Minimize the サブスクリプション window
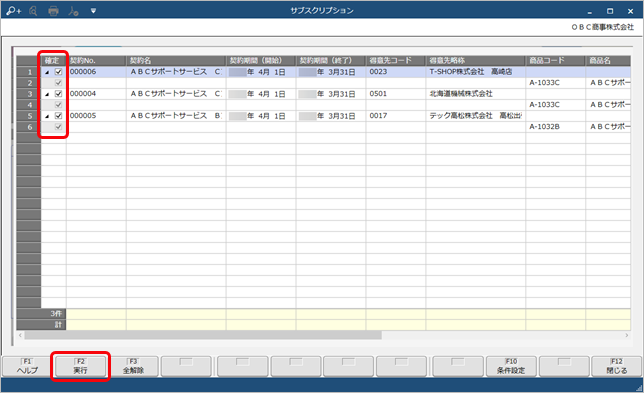The height and width of the screenshot is (393, 644). (x=590, y=11)
